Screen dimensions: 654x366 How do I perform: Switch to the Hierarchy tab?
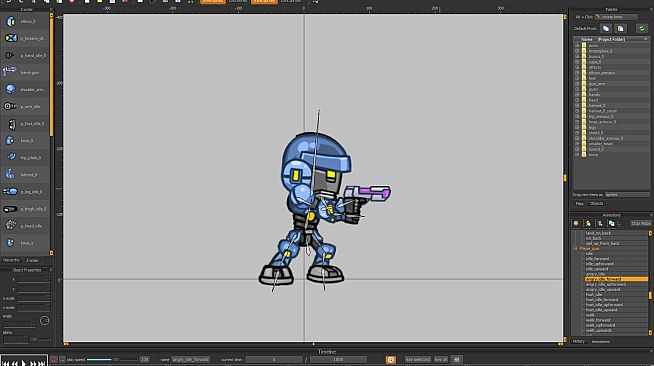point(11,260)
